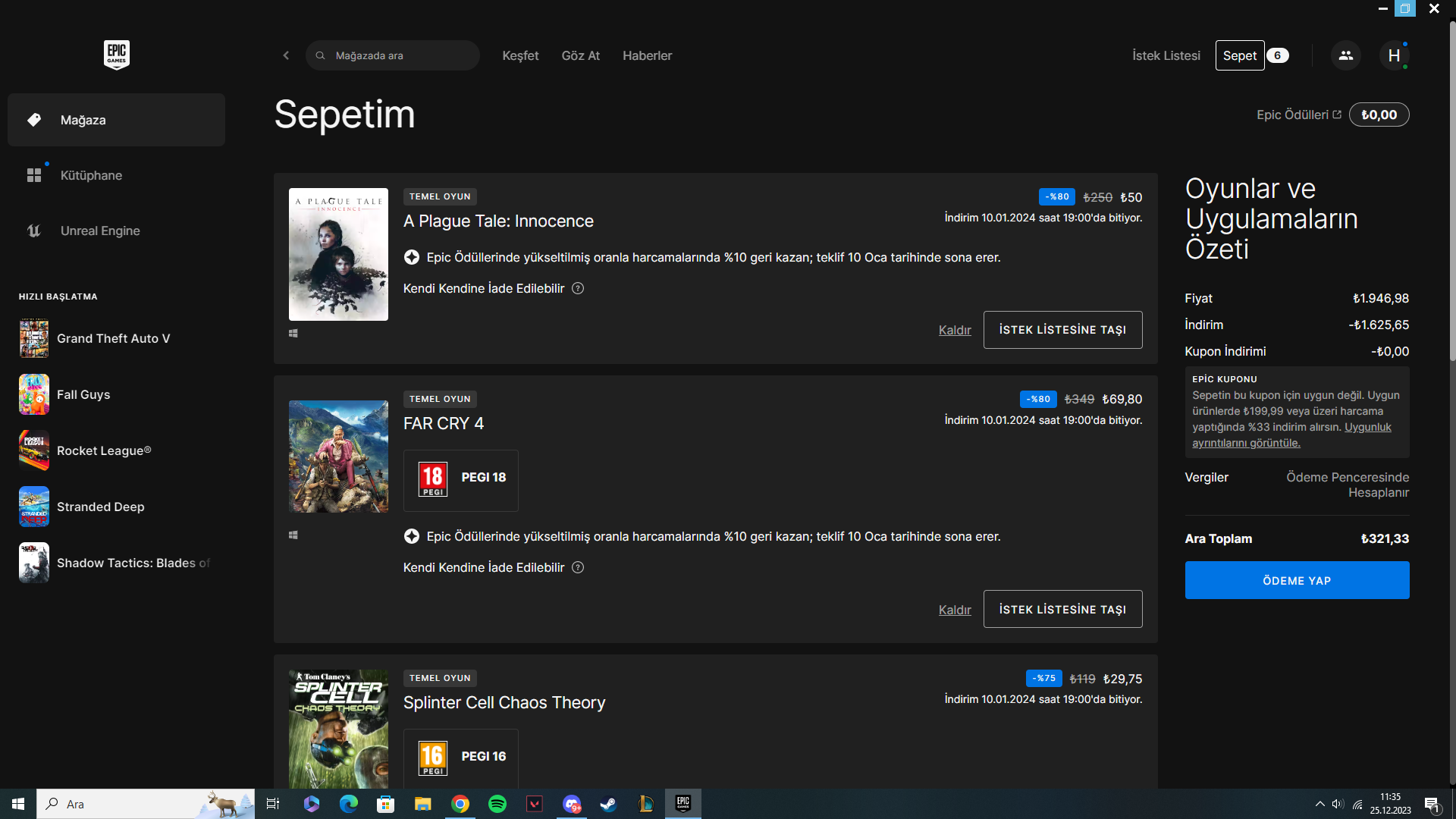Open Discord from the taskbar
1456x819 pixels.
572,804
